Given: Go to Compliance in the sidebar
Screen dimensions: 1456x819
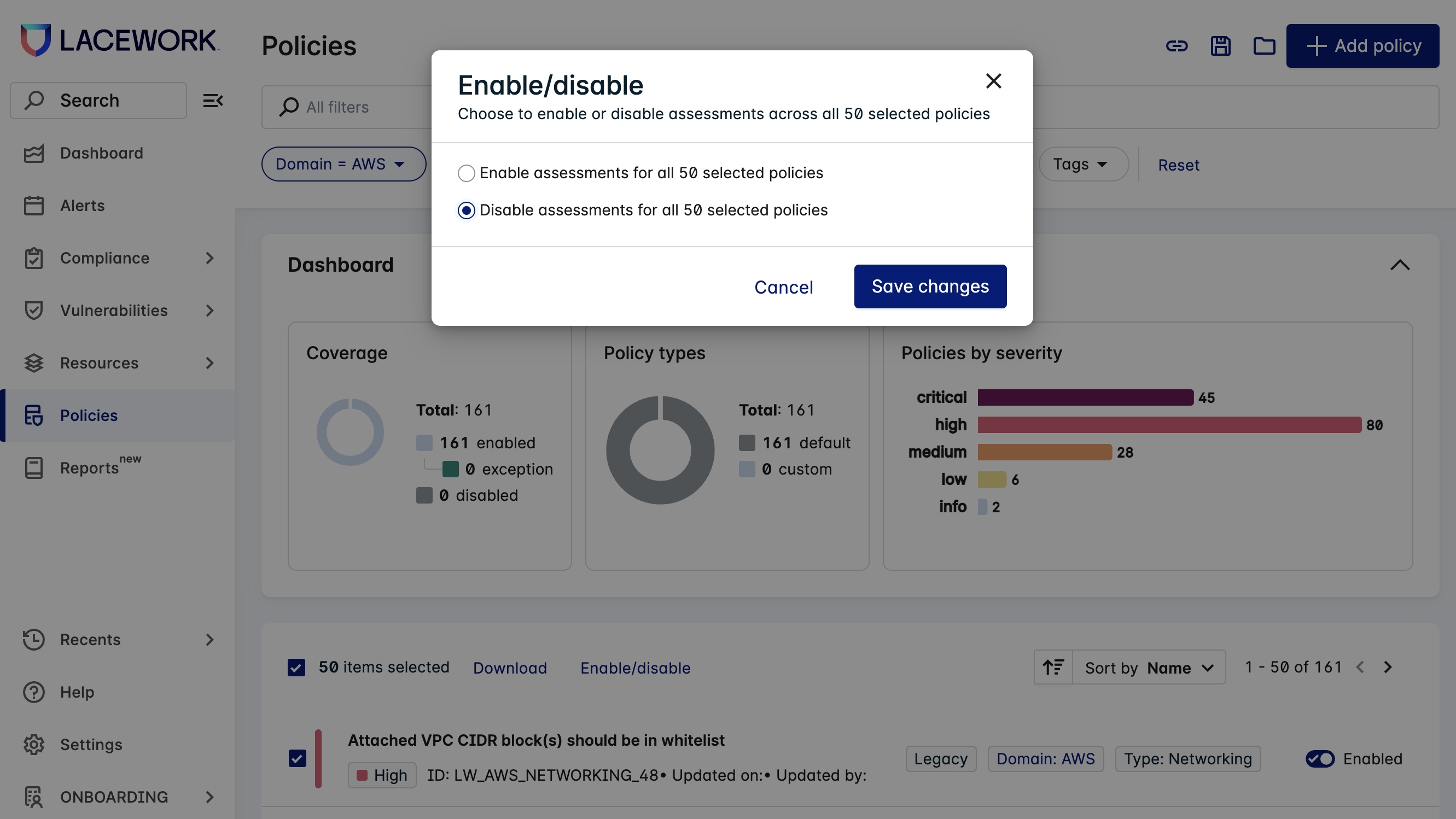Looking at the screenshot, I should [x=34, y=258].
